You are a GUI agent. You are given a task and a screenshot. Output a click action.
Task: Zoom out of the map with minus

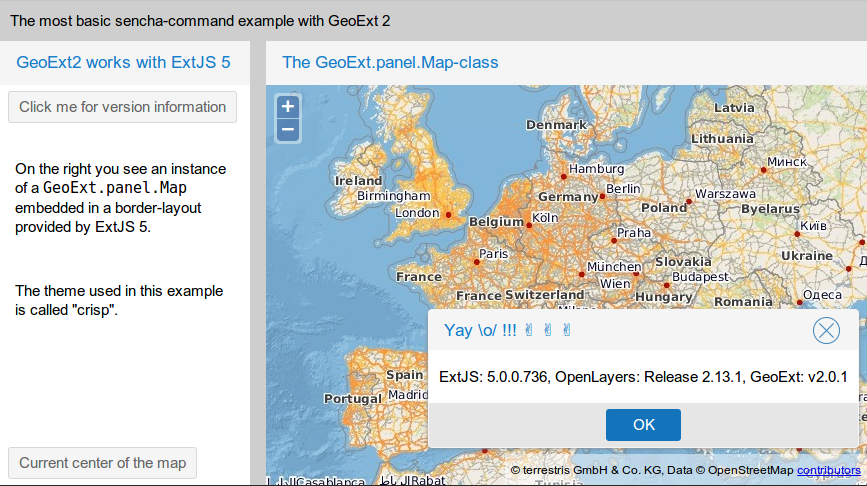(288, 130)
